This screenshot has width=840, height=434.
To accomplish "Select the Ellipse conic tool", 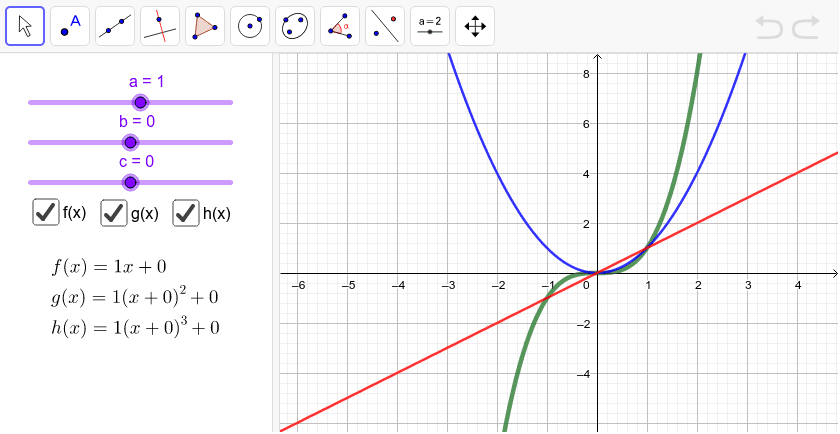I will coord(295,26).
